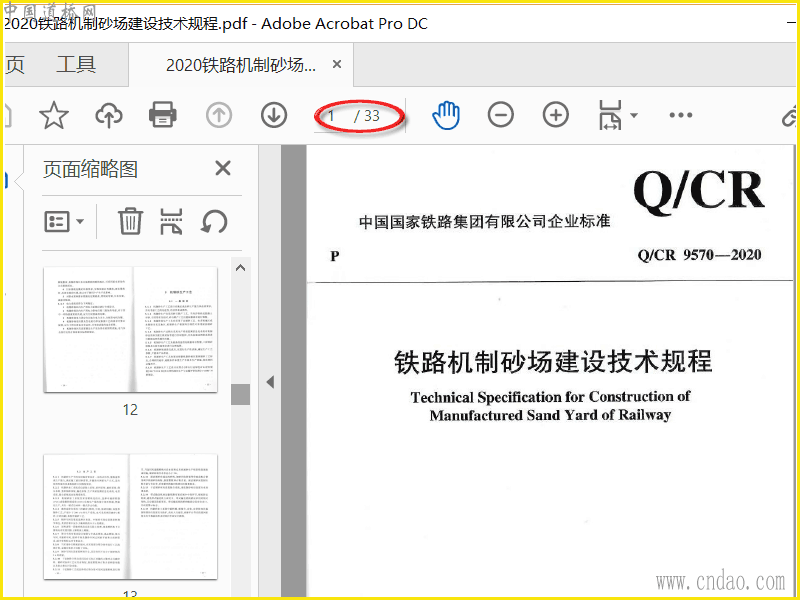
Task: Click the fit page width icon
Action: tap(610, 115)
